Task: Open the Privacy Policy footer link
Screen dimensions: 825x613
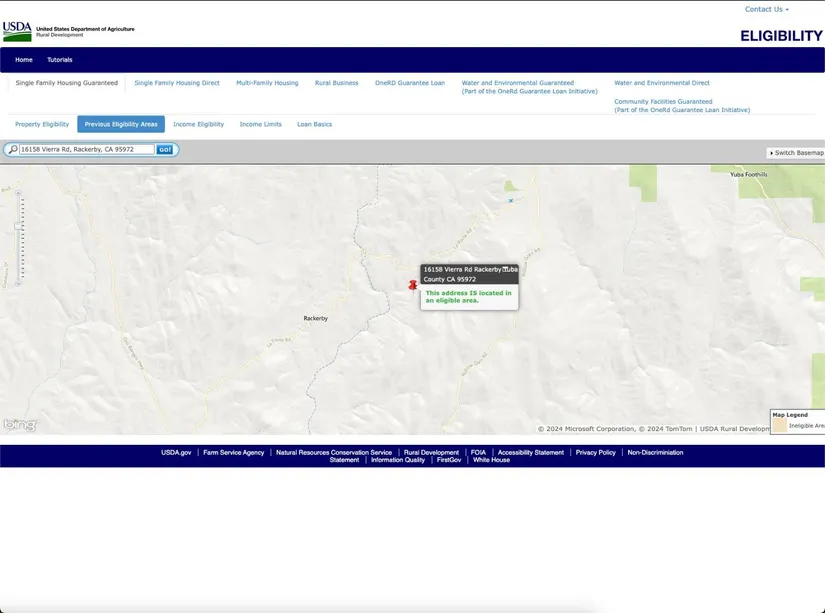Action: (x=595, y=452)
